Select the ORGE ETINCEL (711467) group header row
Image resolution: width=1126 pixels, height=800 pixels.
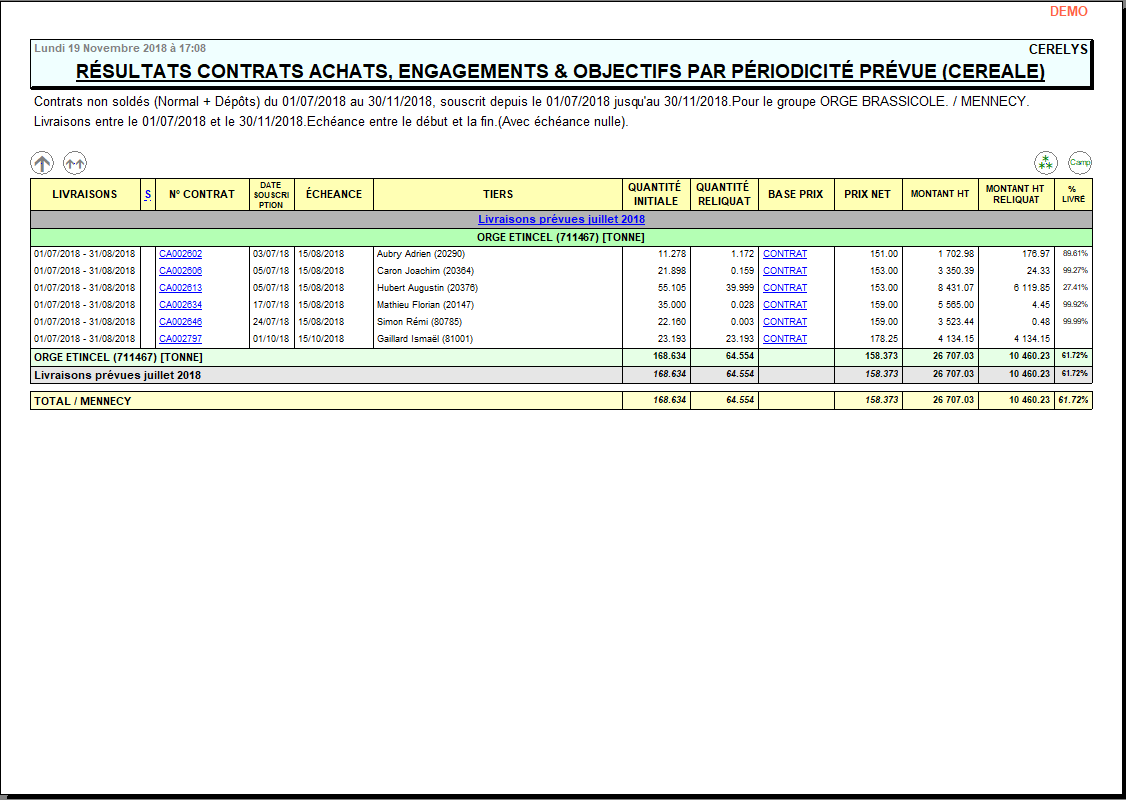click(561, 237)
